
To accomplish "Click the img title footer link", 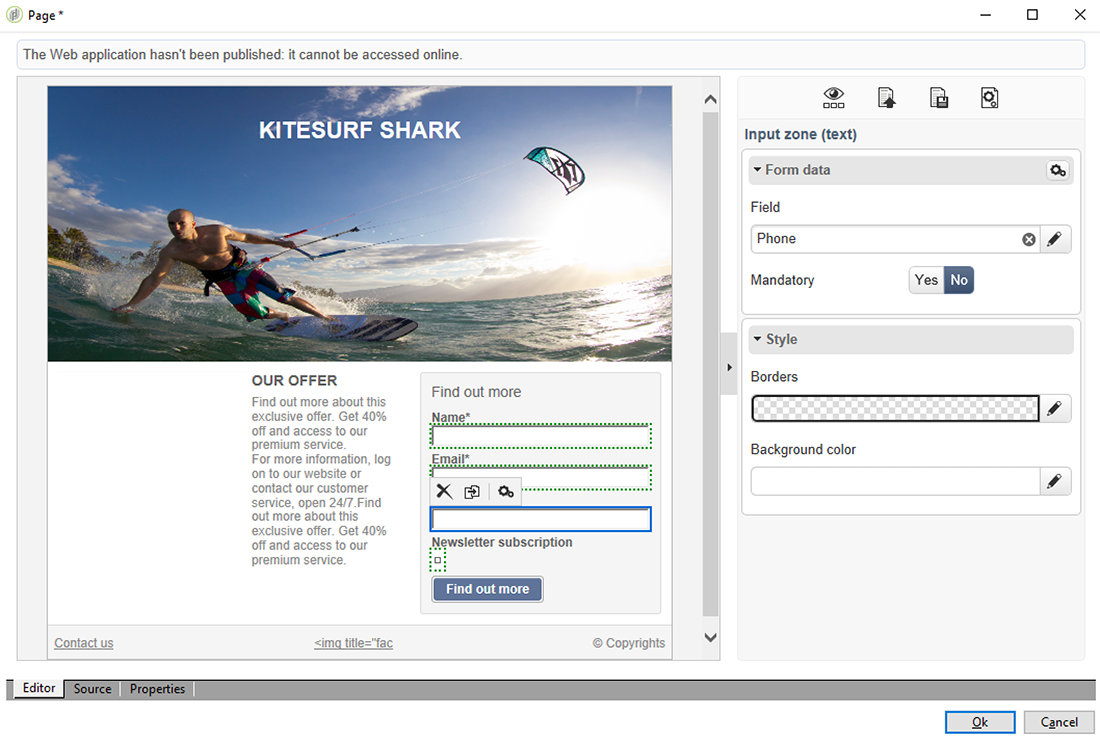I will 354,643.
